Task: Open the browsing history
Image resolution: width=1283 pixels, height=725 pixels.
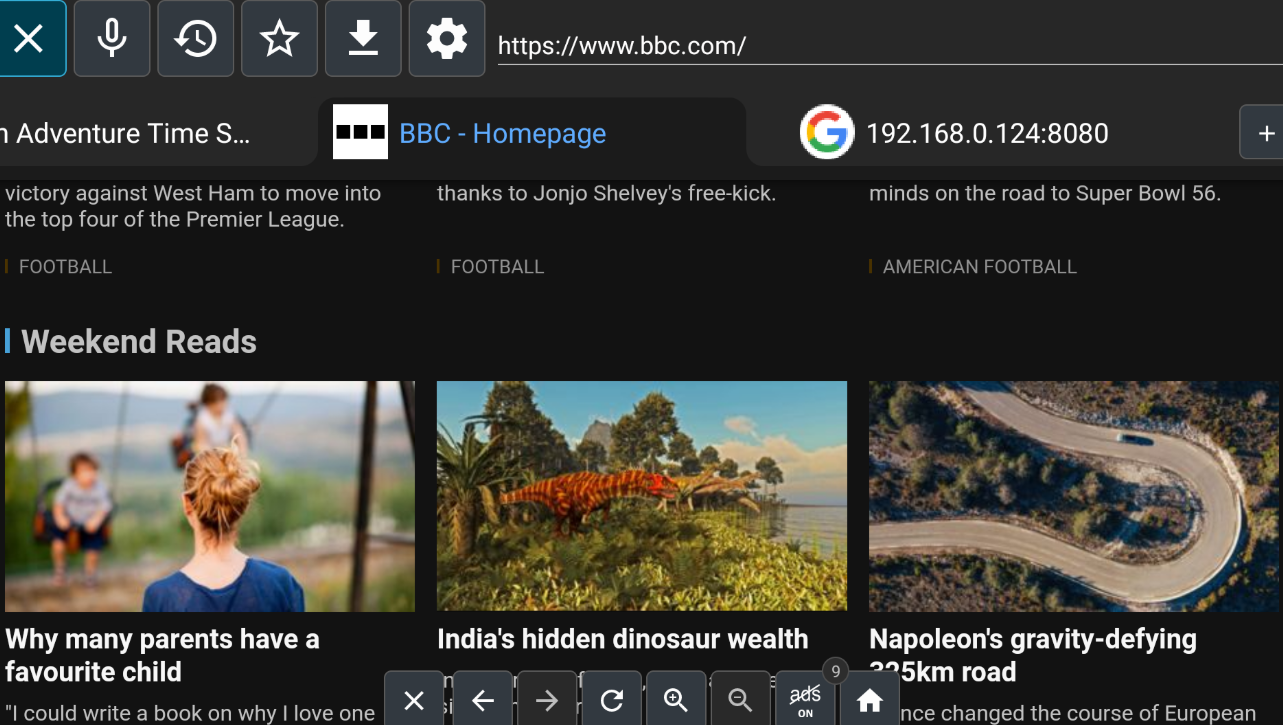Action: point(195,38)
